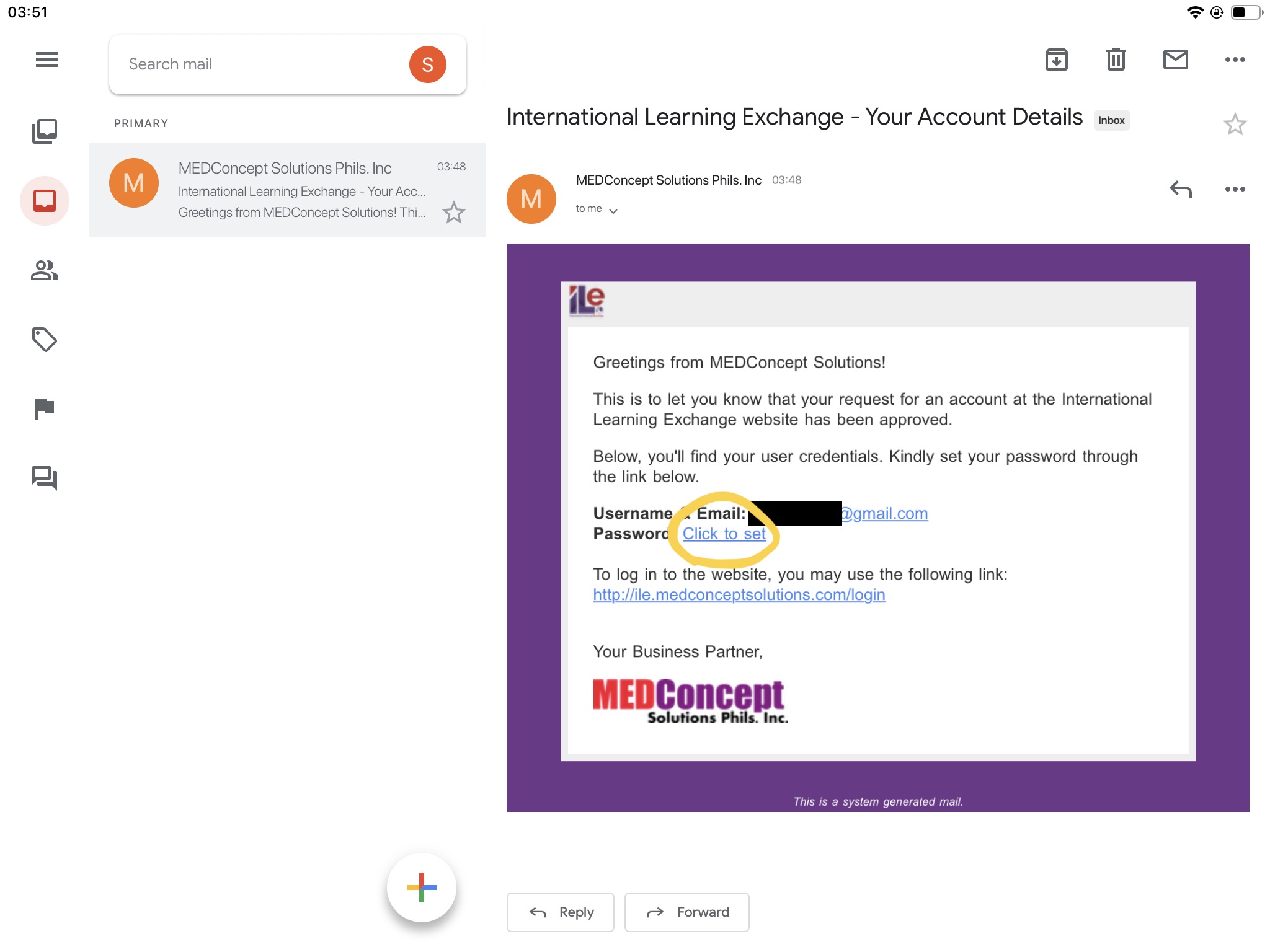Tap the 'Greetings from MEDConcept Solutions!' line
The image size is (1270, 952).
[x=739, y=362]
